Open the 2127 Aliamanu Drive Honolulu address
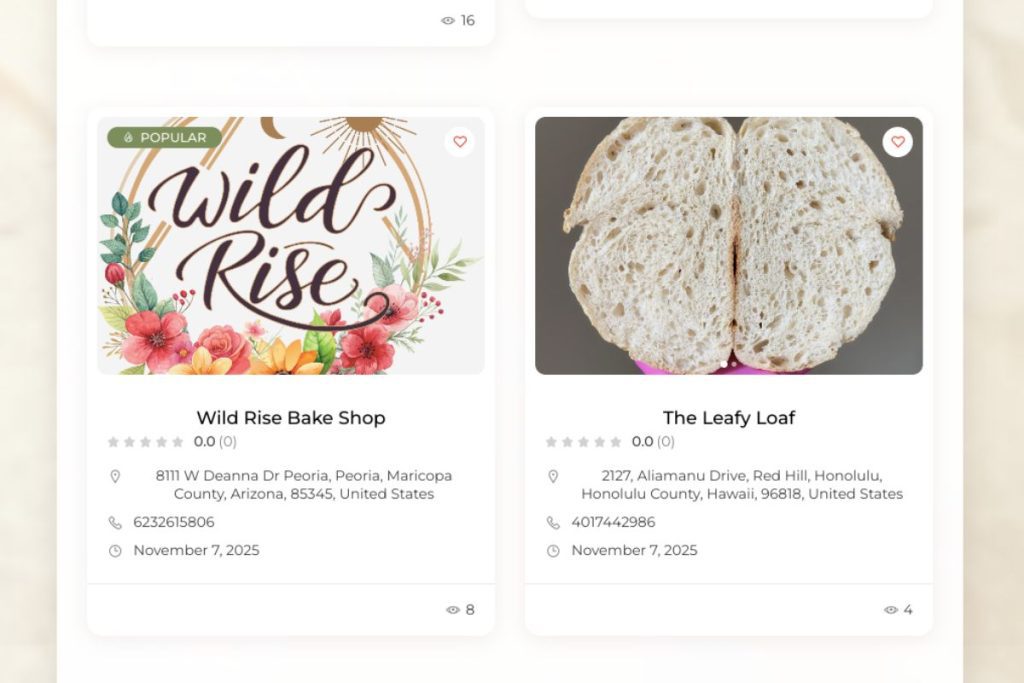This screenshot has width=1024, height=683. point(742,484)
